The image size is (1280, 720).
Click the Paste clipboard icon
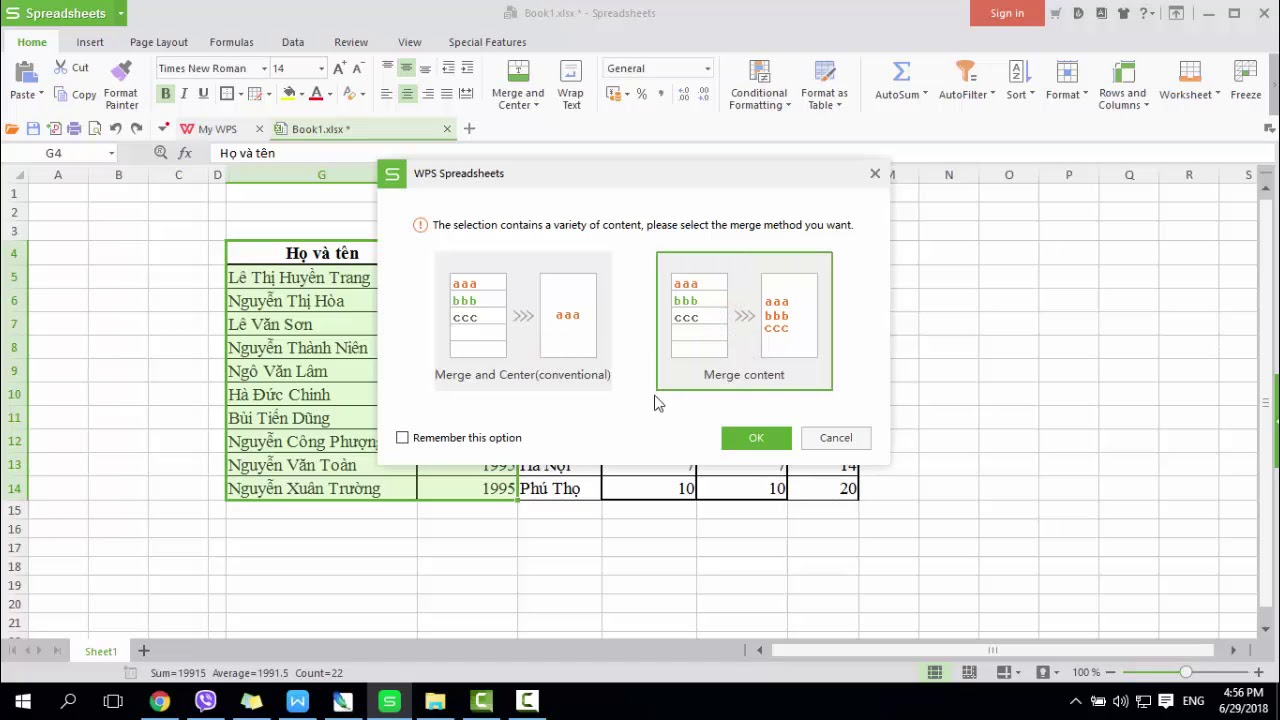coord(25,73)
